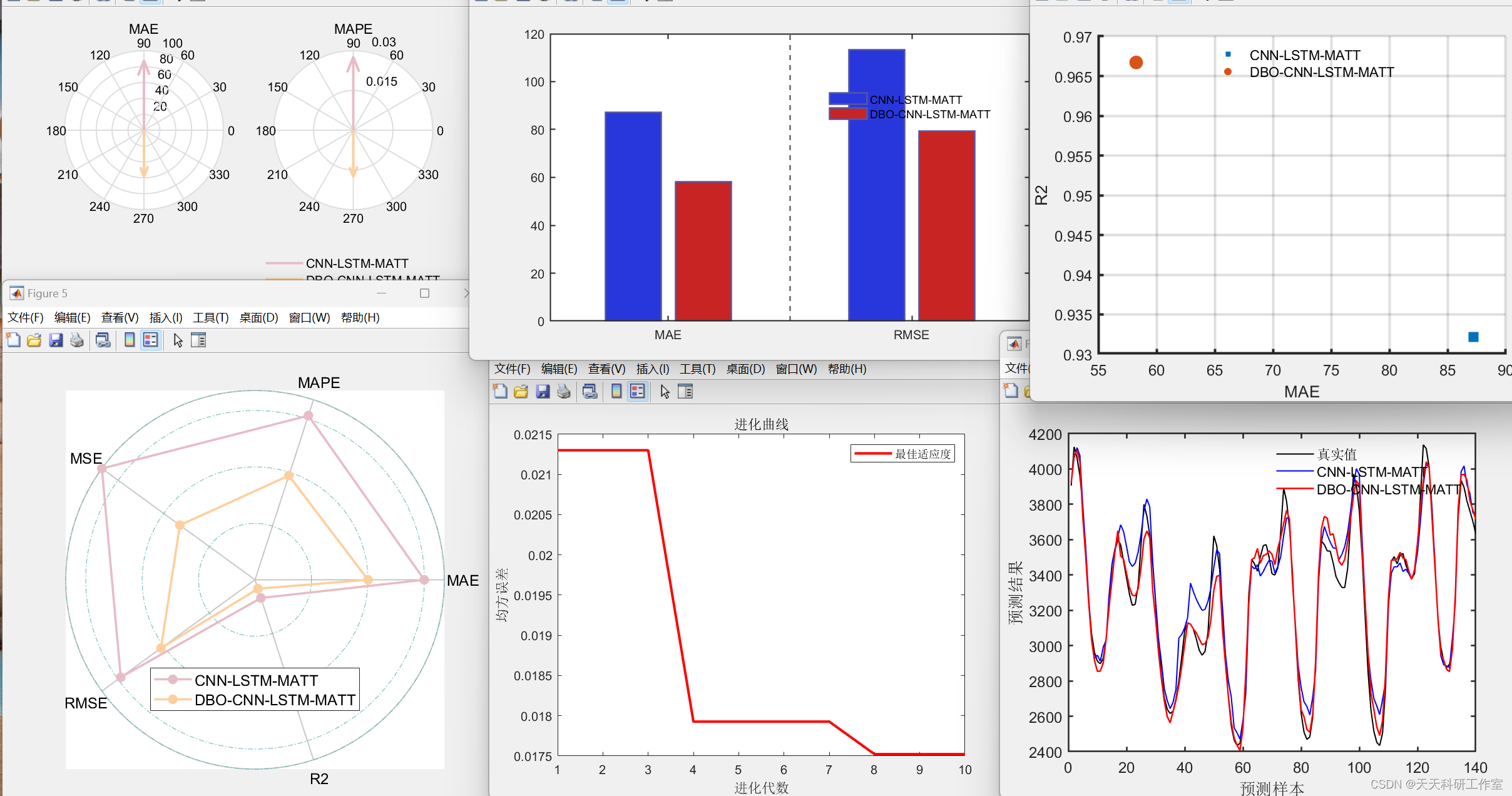Click red RMSE bar of DBO-CNN-LSTM-MATT
Screen dimensions: 1512x796
tap(946, 225)
